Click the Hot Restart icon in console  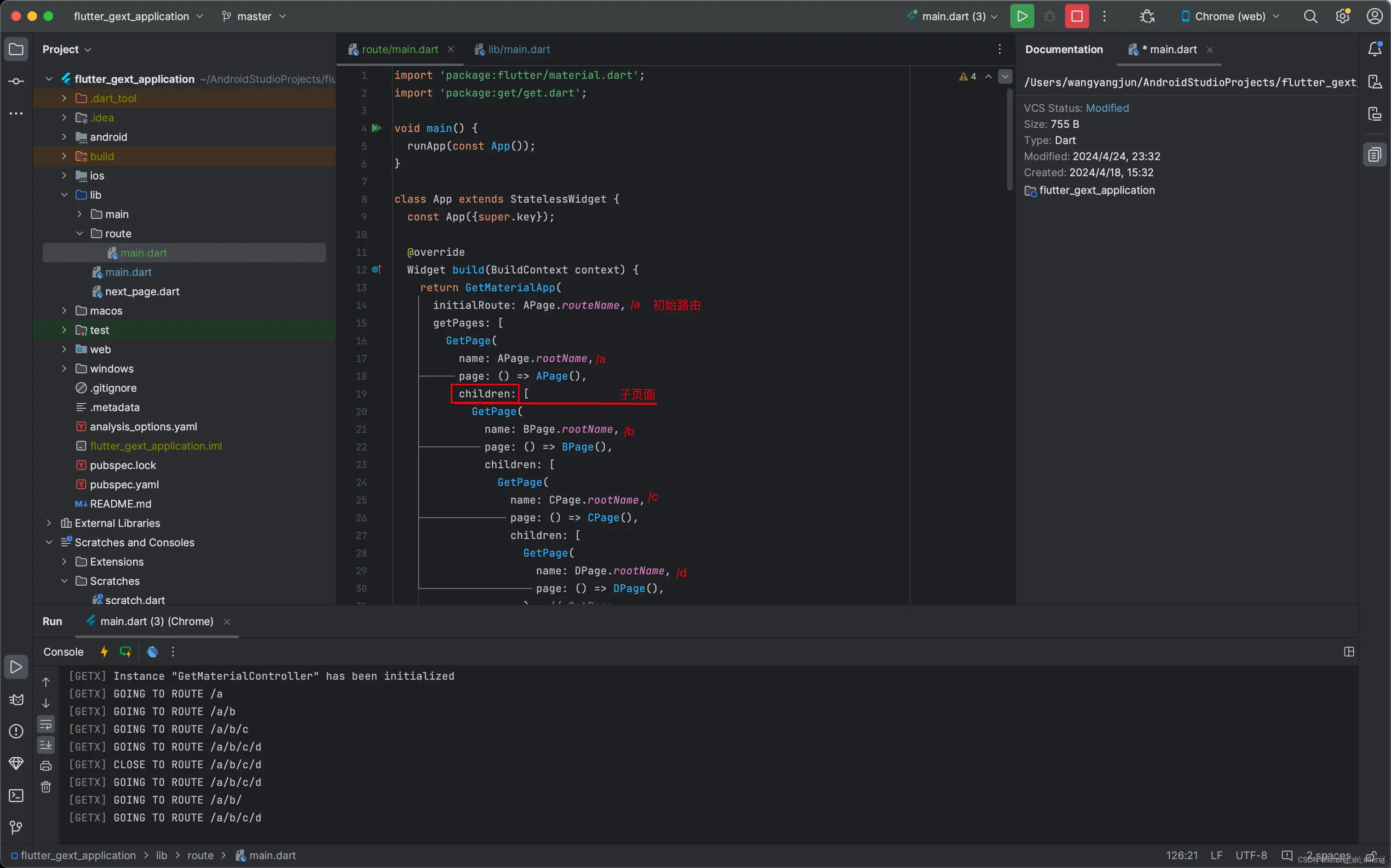tap(125, 651)
